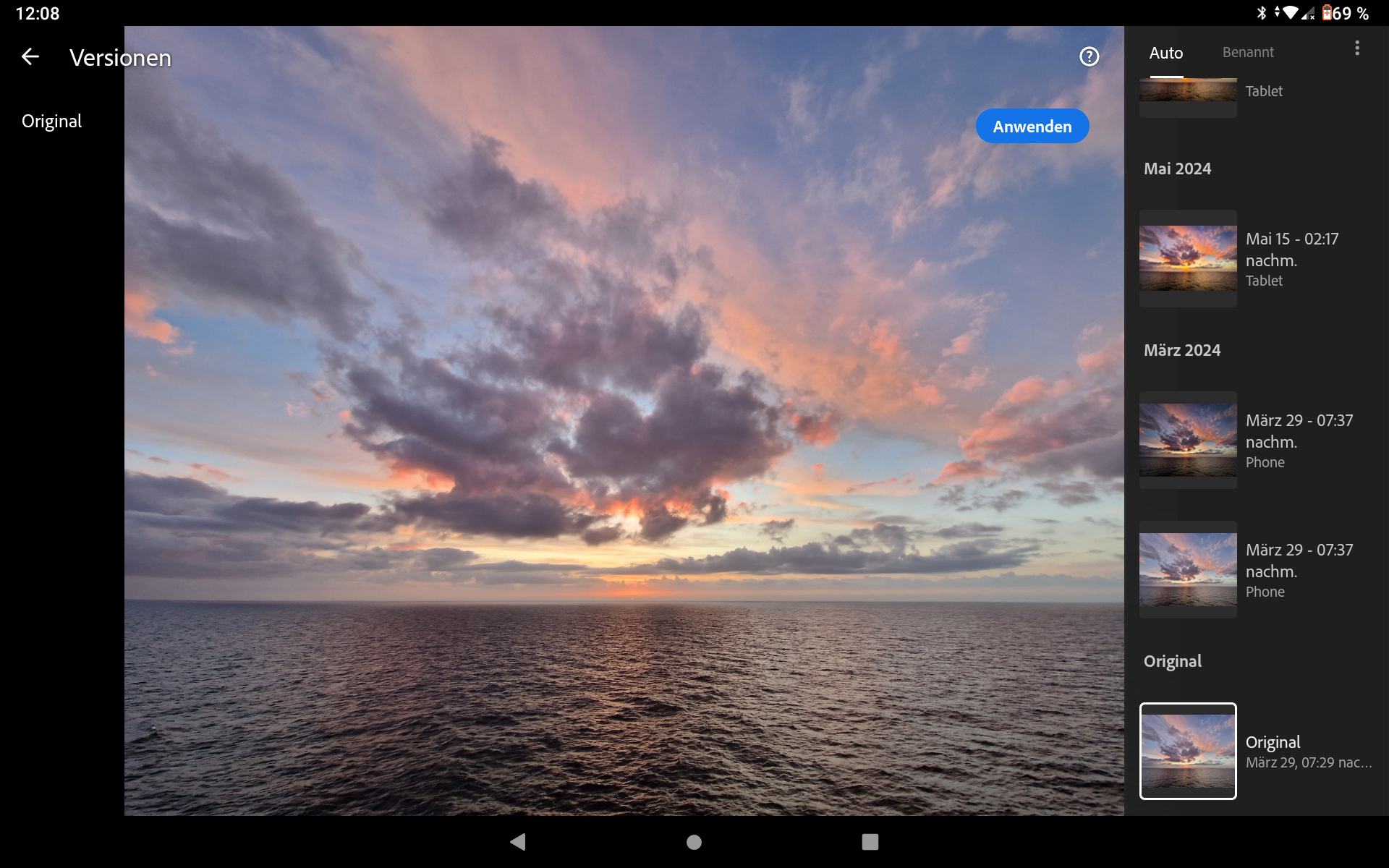
Task: Select the partially visible Tablet version at top
Action: click(1188, 92)
